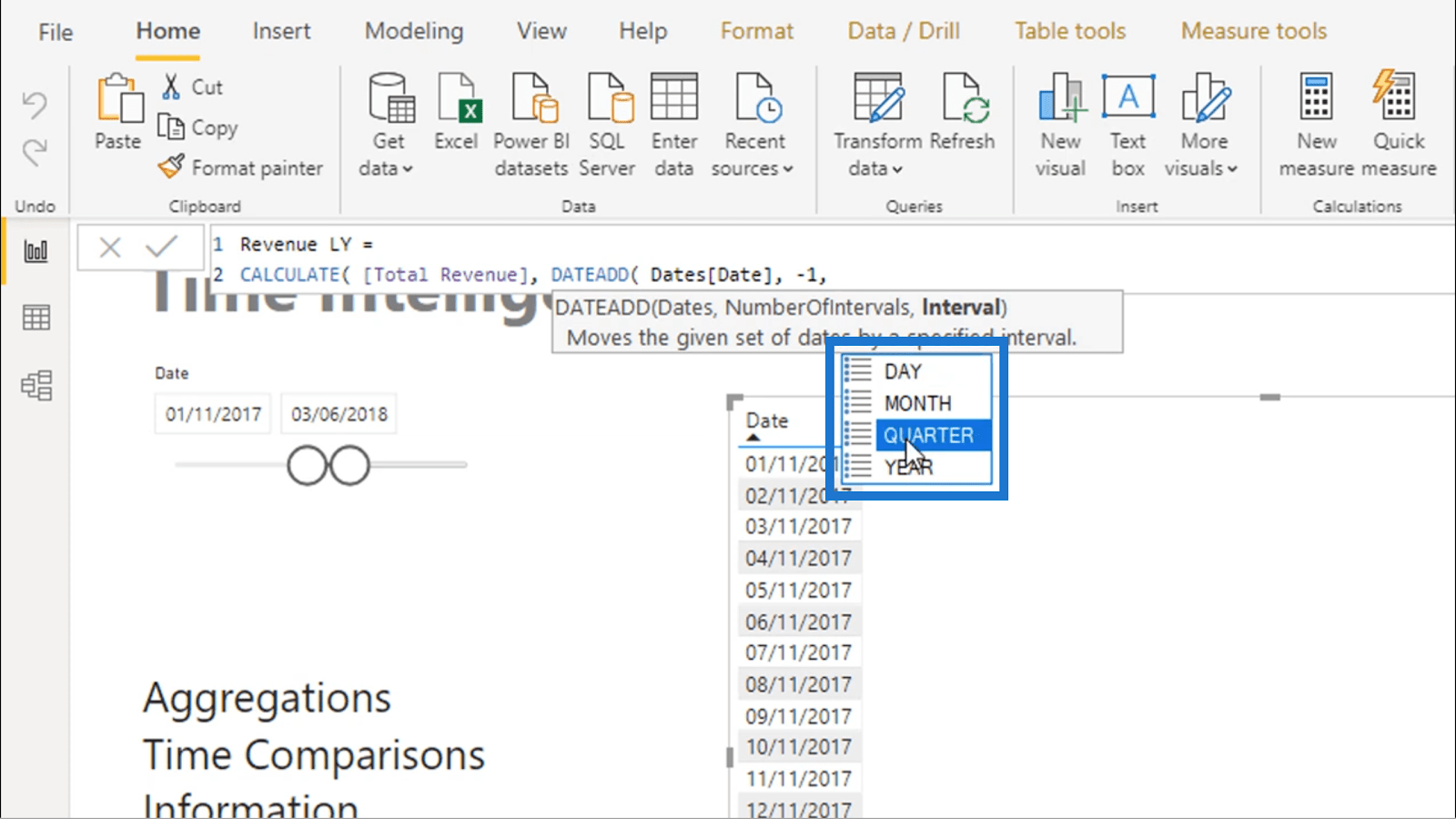Image resolution: width=1456 pixels, height=819 pixels.
Task: Refresh the queries
Action: [x=963, y=112]
